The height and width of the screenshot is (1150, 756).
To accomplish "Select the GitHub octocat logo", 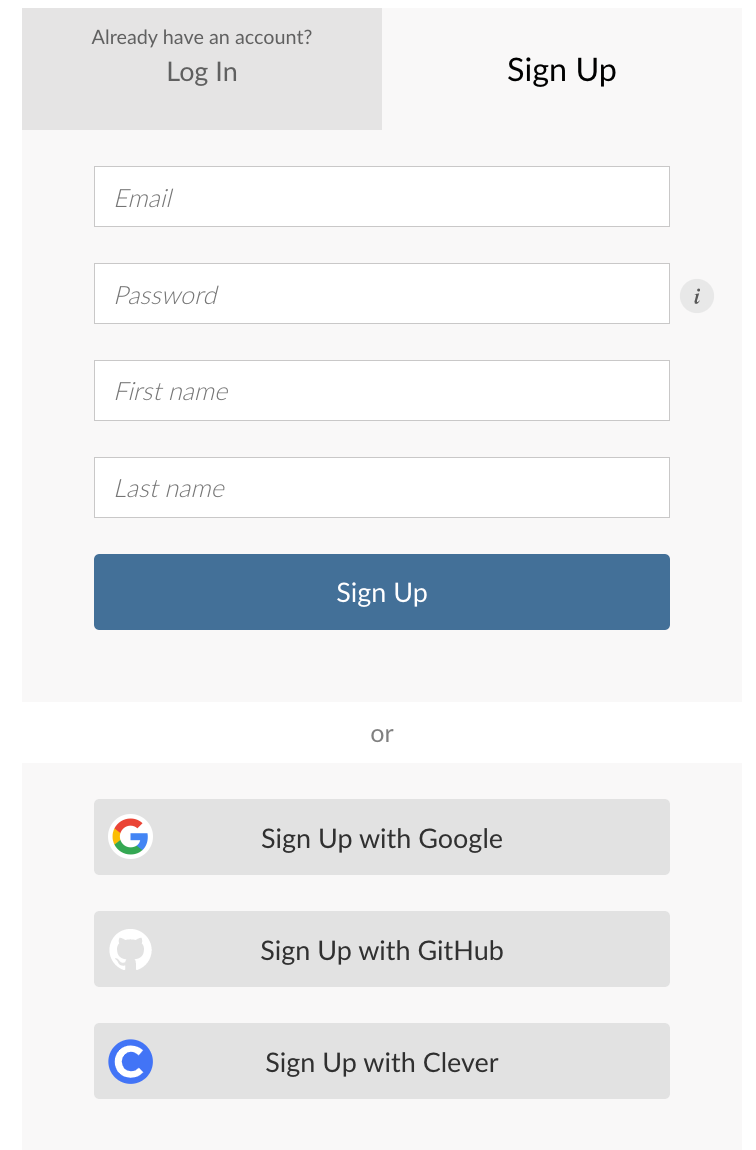I will point(130,949).
